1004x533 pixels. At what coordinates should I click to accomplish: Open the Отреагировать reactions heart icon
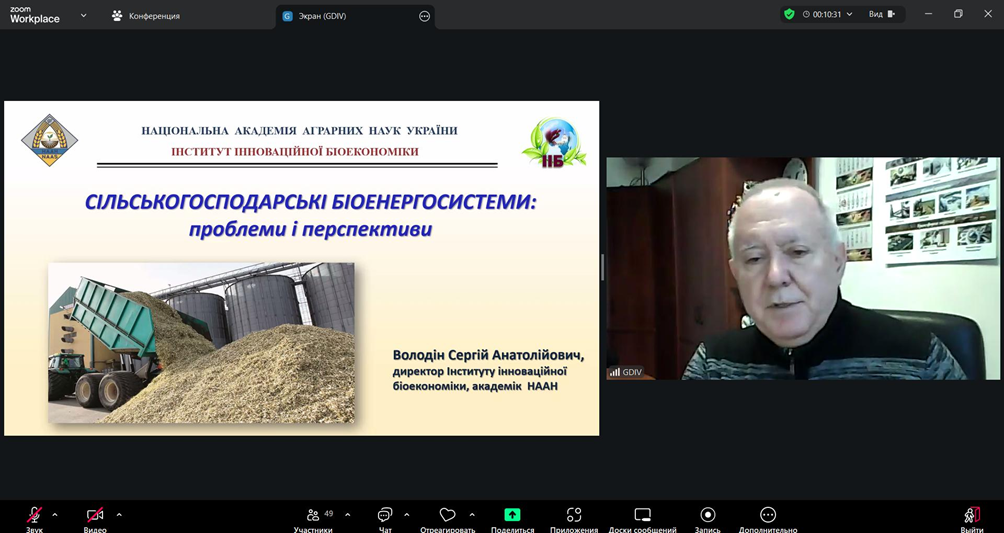[x=447, y=516]
